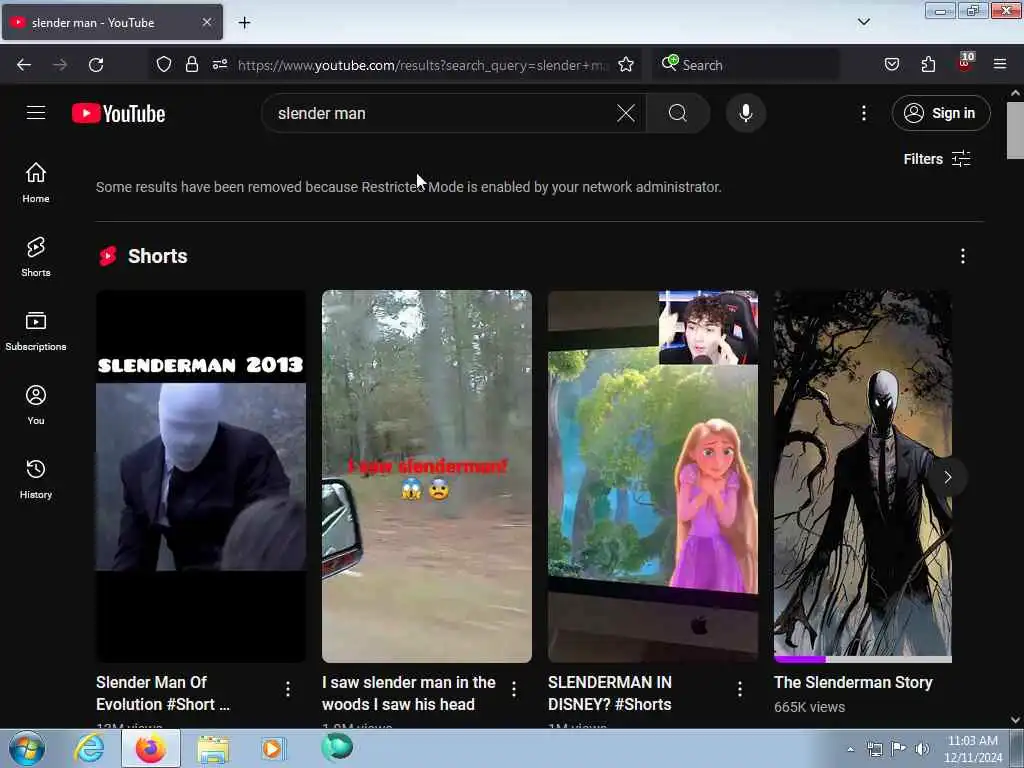Screen dimensions: 1024x768
Task: Open SLENDERMAN IN DISNEY? #Shorts title
Action: pyautogui.click(x=610, y=693)
